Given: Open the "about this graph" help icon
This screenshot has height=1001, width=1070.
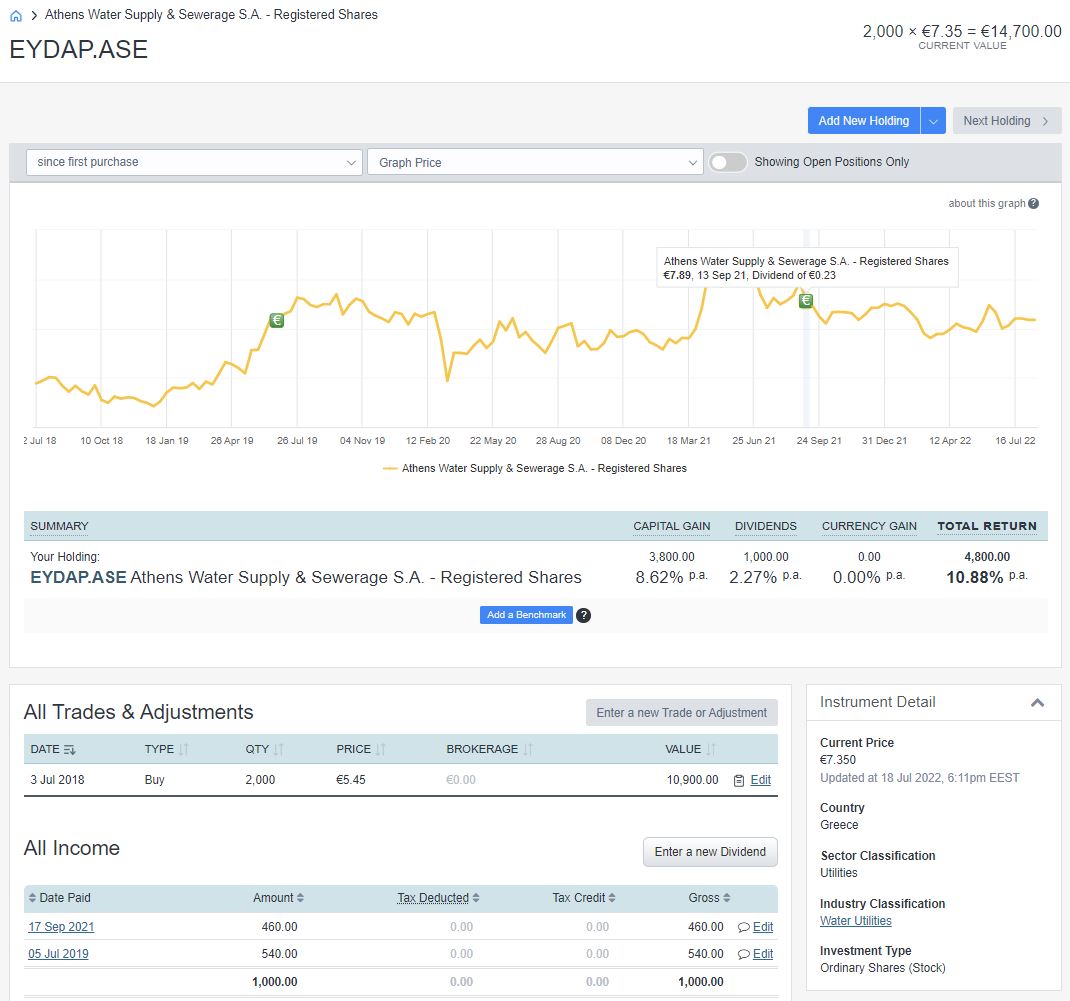Looking at the screenshot, I should pyautogui.click(x=1035, y=203).
